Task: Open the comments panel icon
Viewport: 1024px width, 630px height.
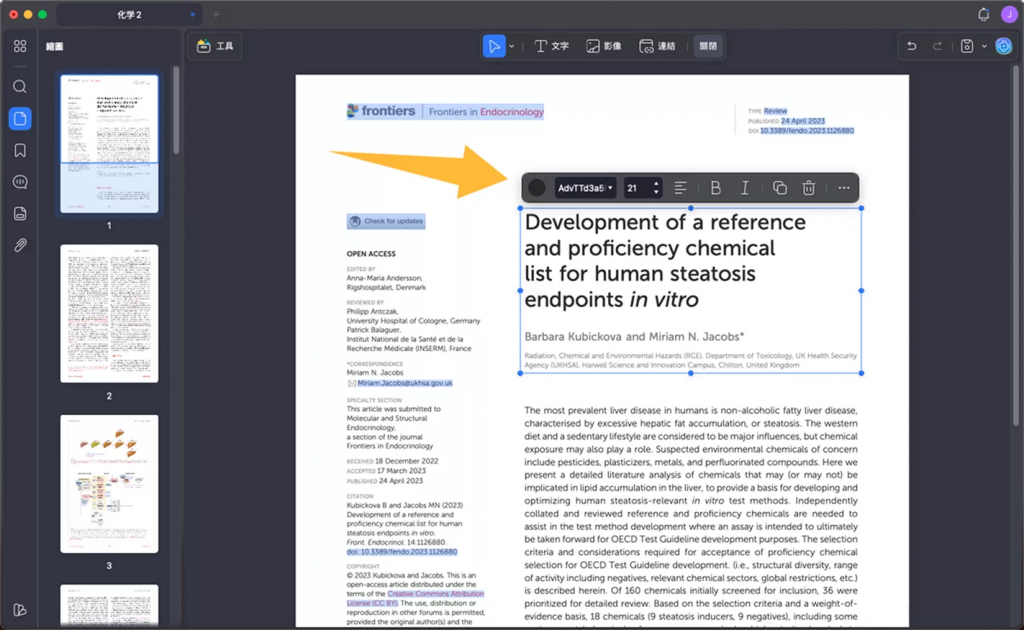Action: click(x=20, y=182)
